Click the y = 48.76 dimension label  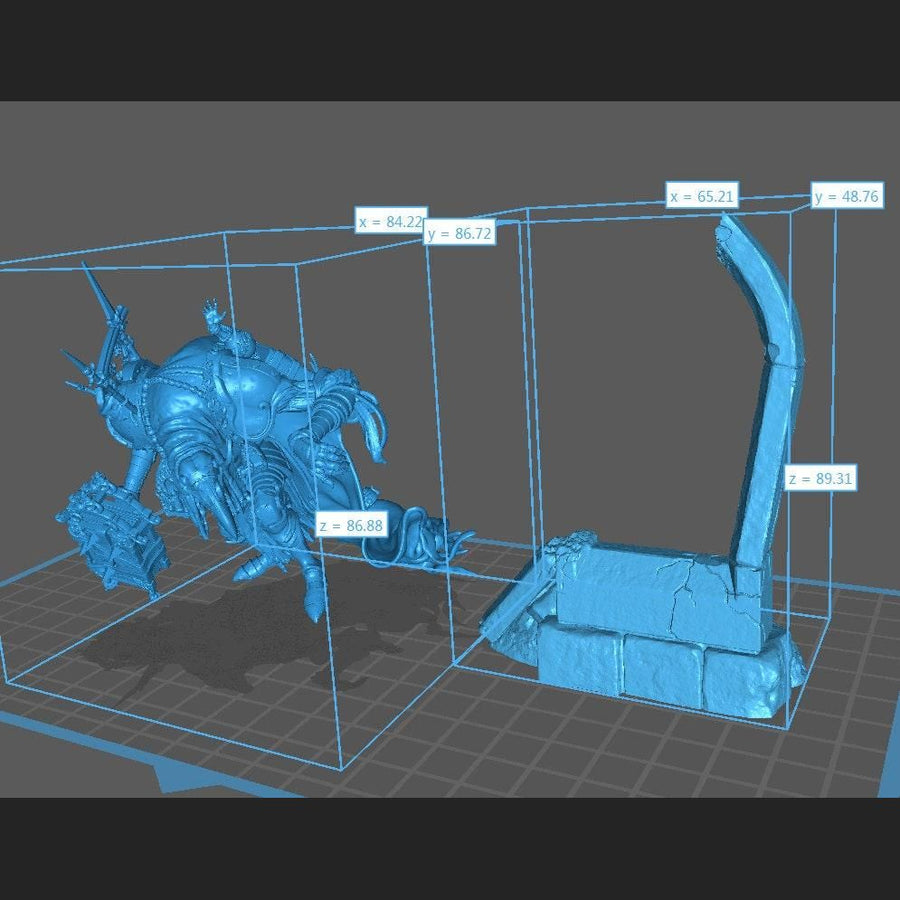(846, 196)
